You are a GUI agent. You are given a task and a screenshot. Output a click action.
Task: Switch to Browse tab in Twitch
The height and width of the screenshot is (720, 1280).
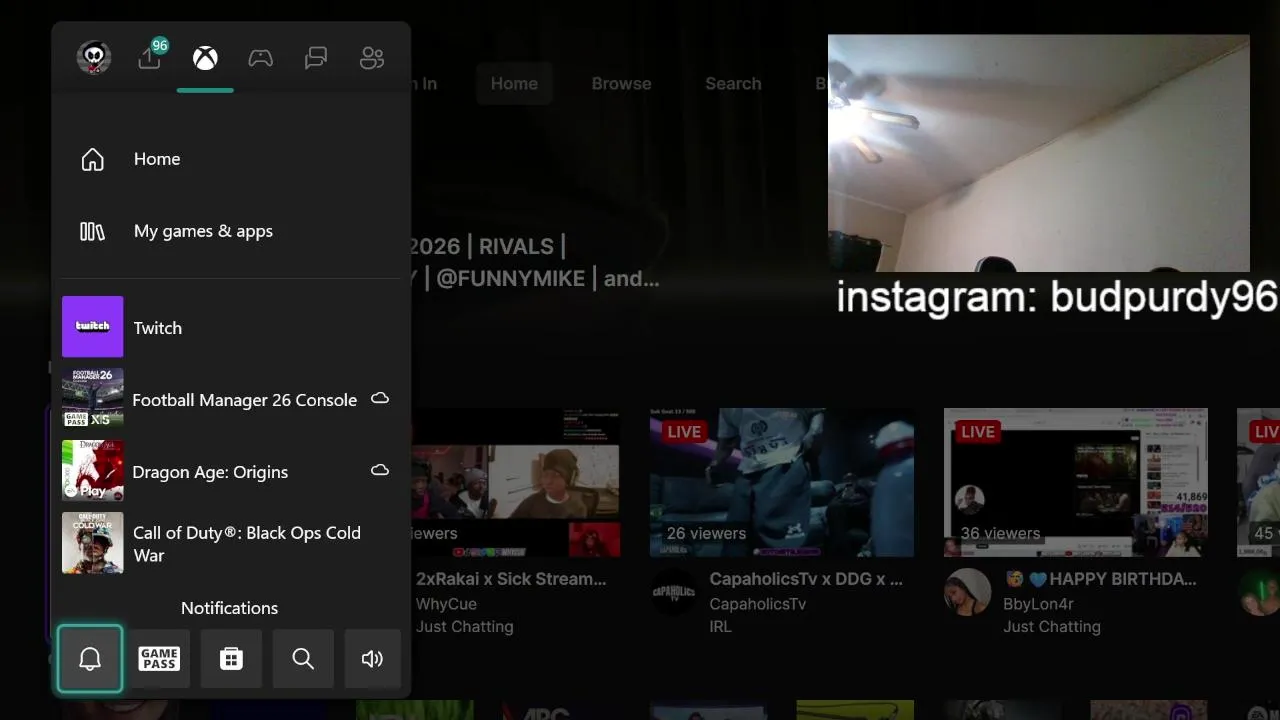[x=621, y=84]
